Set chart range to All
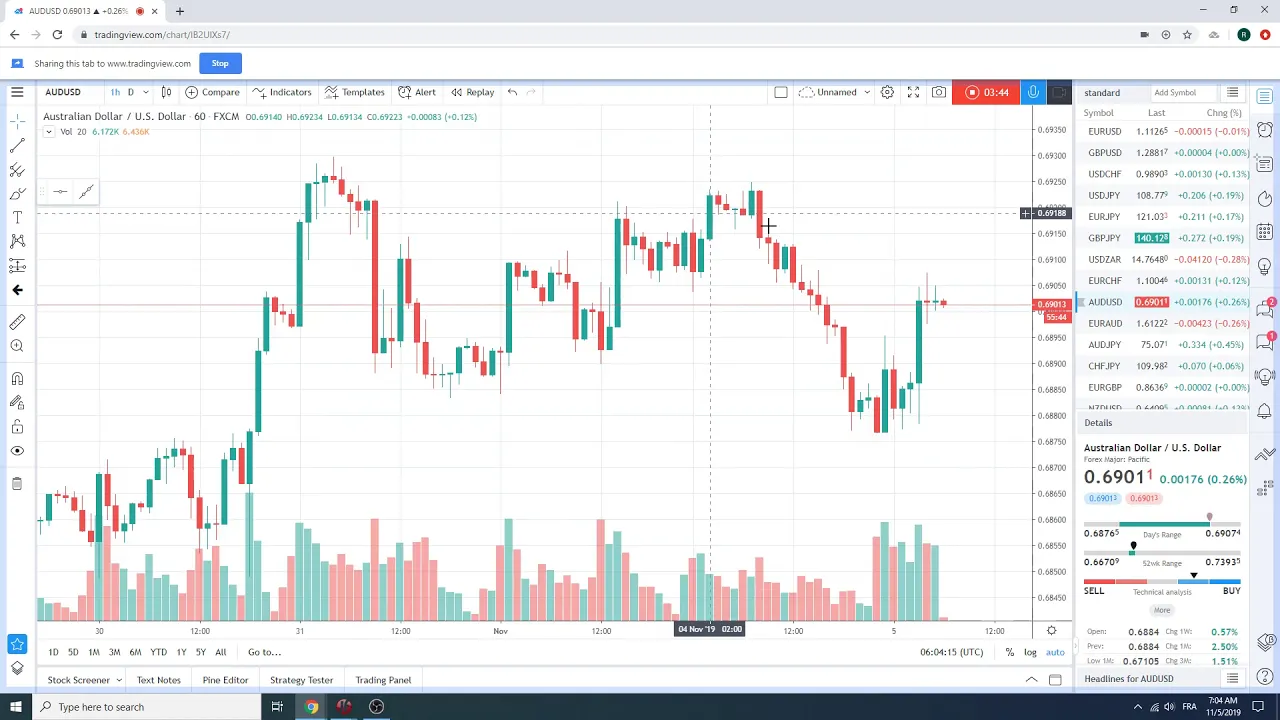Image resolution: width=1280 pixels, height=720 pixels. click(220, 652)
